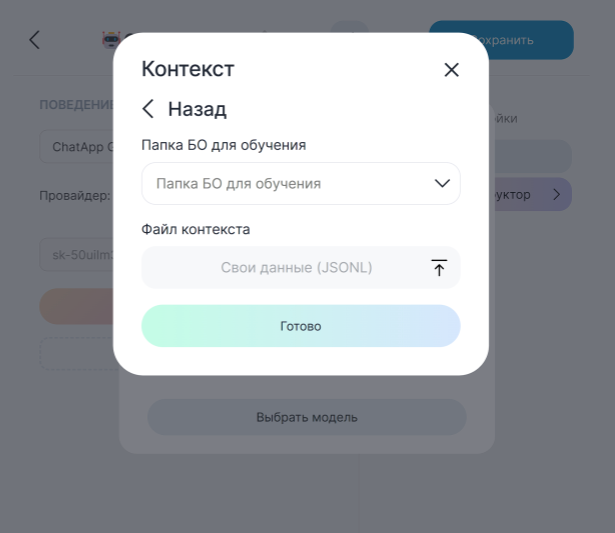Click the Провайдер label
The width and height of the screenshot is (615, 533).
click(x=75, y=196)
